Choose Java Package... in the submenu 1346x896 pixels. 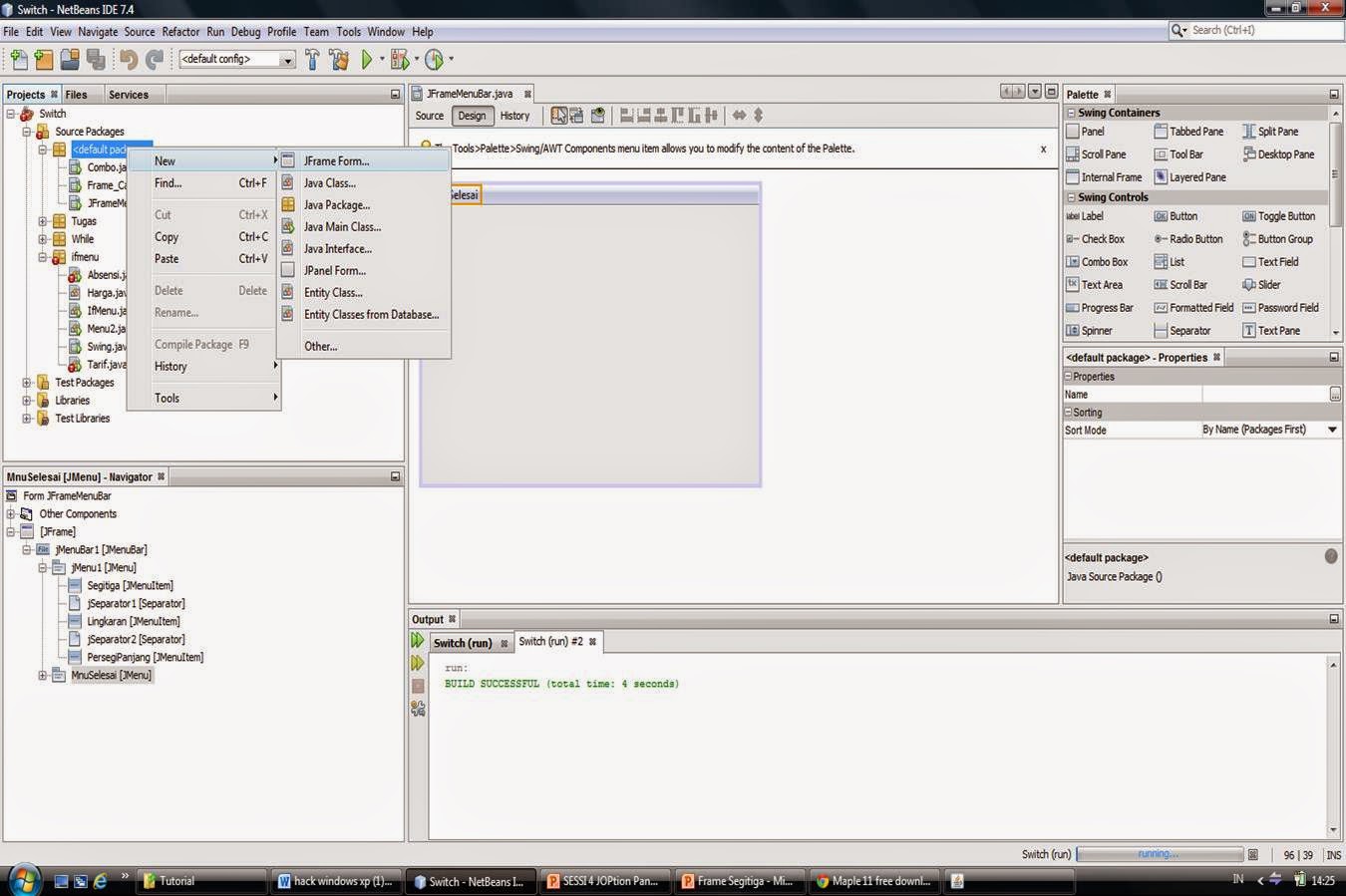click(364, 204)
